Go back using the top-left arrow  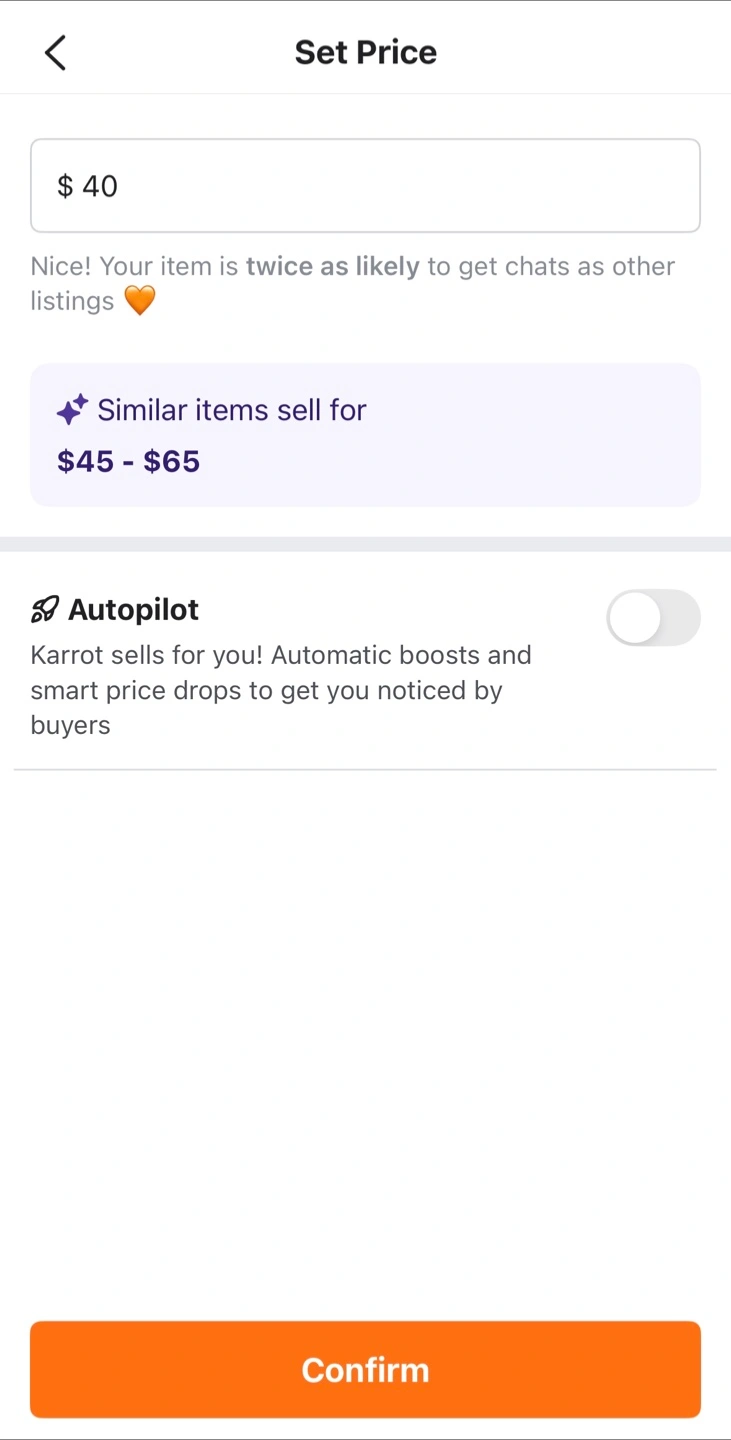[x=55, y=53]
